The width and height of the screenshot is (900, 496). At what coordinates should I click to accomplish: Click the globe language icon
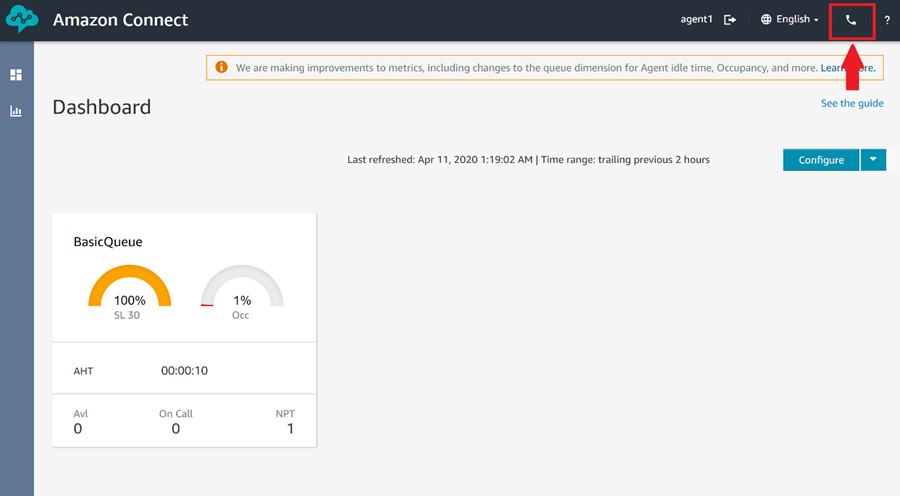tap(766, 20)
